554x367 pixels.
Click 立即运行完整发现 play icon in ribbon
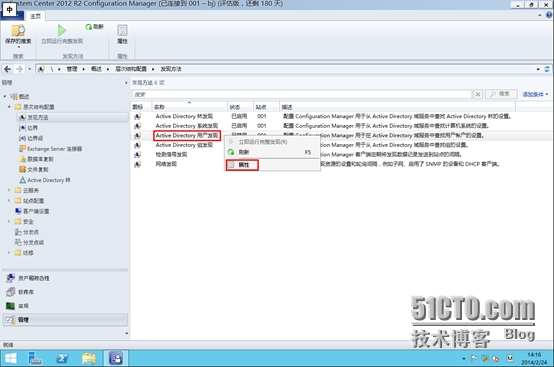tap(62, 30)
